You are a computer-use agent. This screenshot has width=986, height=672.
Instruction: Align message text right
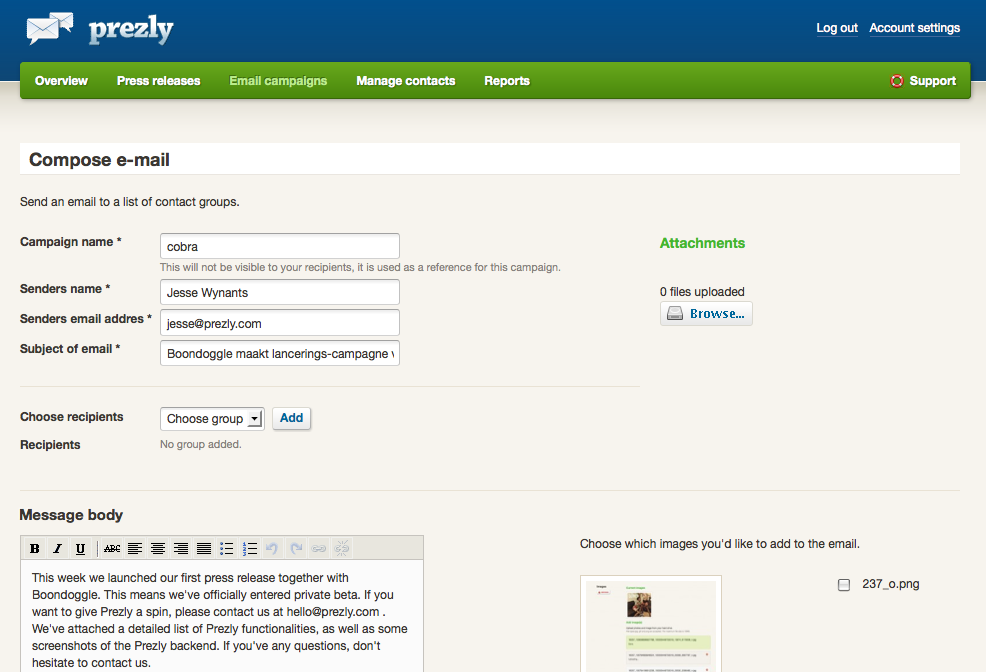181,548
